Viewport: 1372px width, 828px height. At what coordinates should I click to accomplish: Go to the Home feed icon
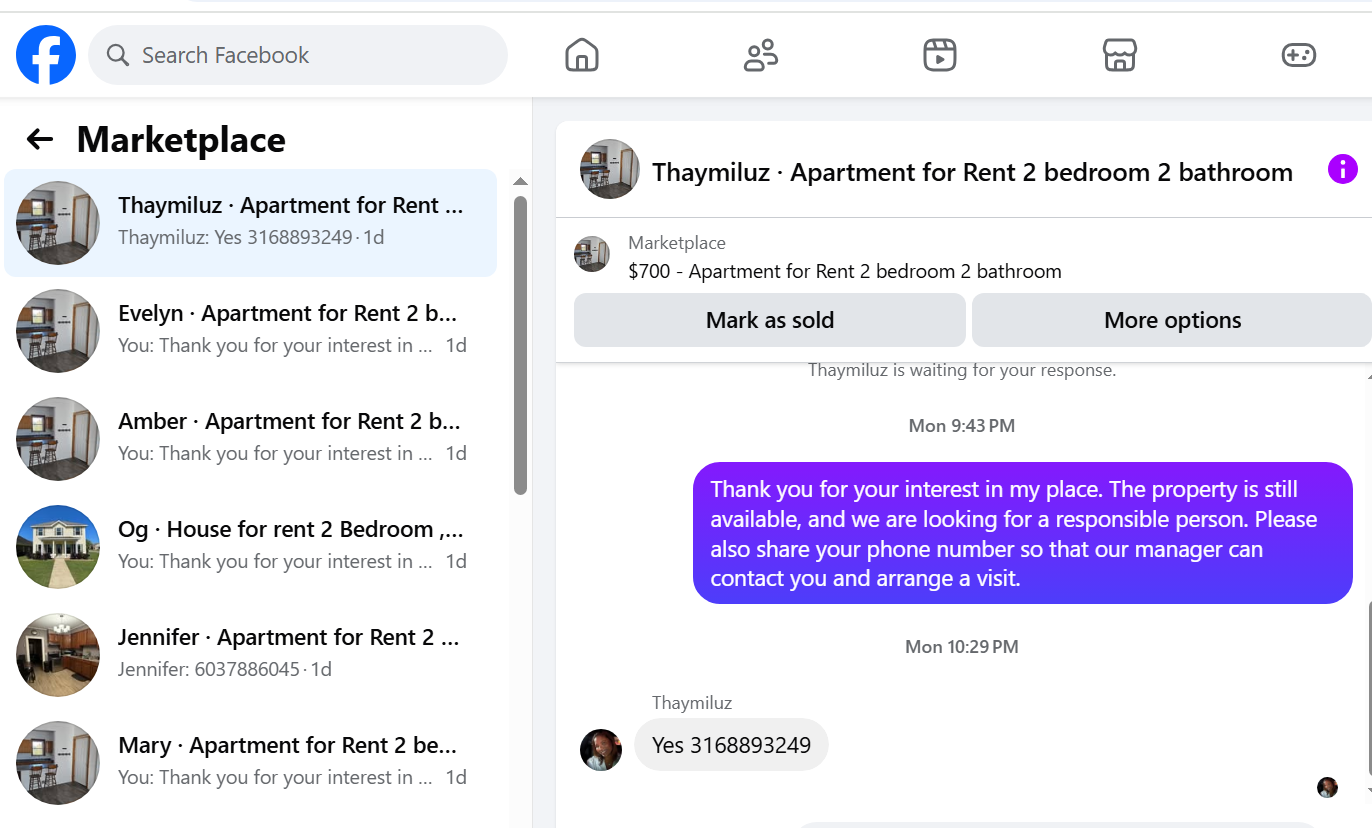[x=582, y=55]
